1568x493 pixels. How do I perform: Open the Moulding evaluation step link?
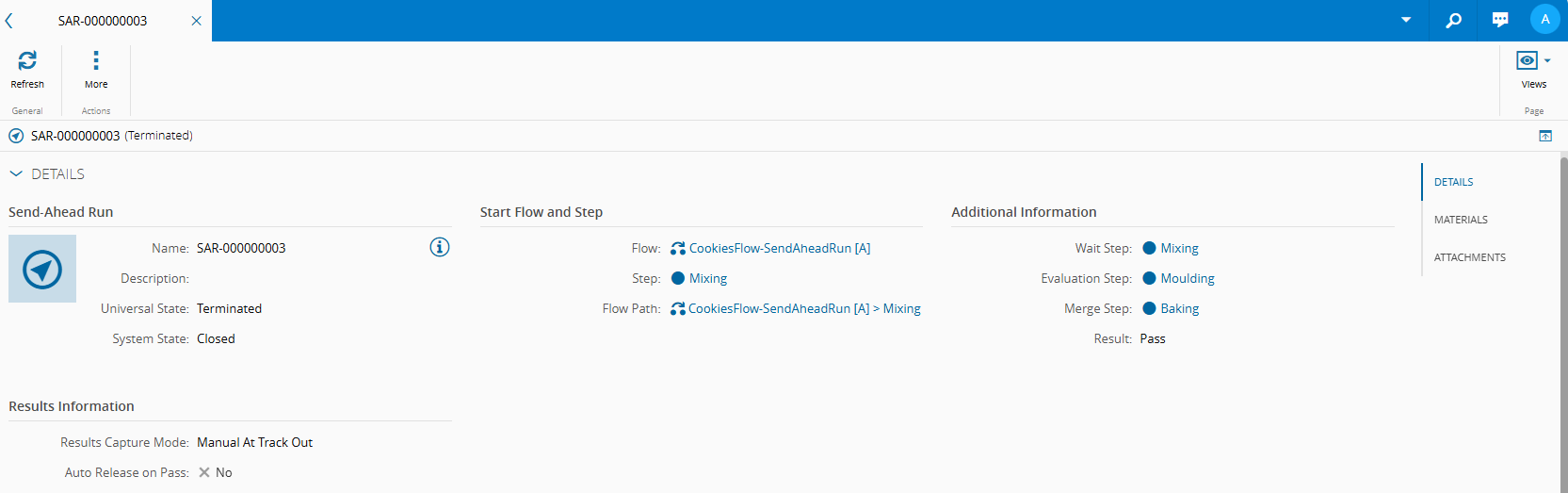pos(1187,278)
